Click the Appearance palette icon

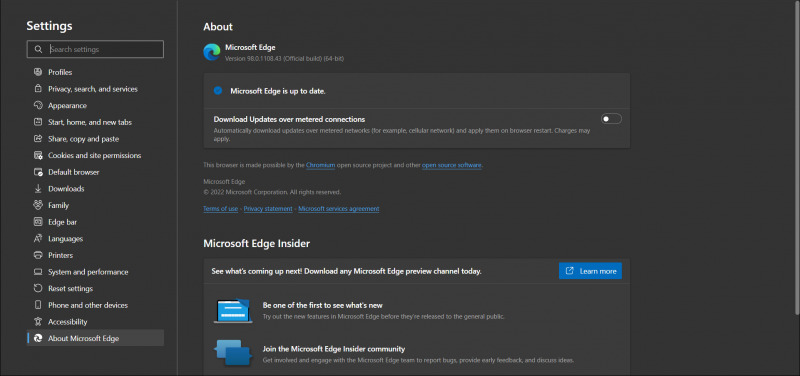click(38, 106)
